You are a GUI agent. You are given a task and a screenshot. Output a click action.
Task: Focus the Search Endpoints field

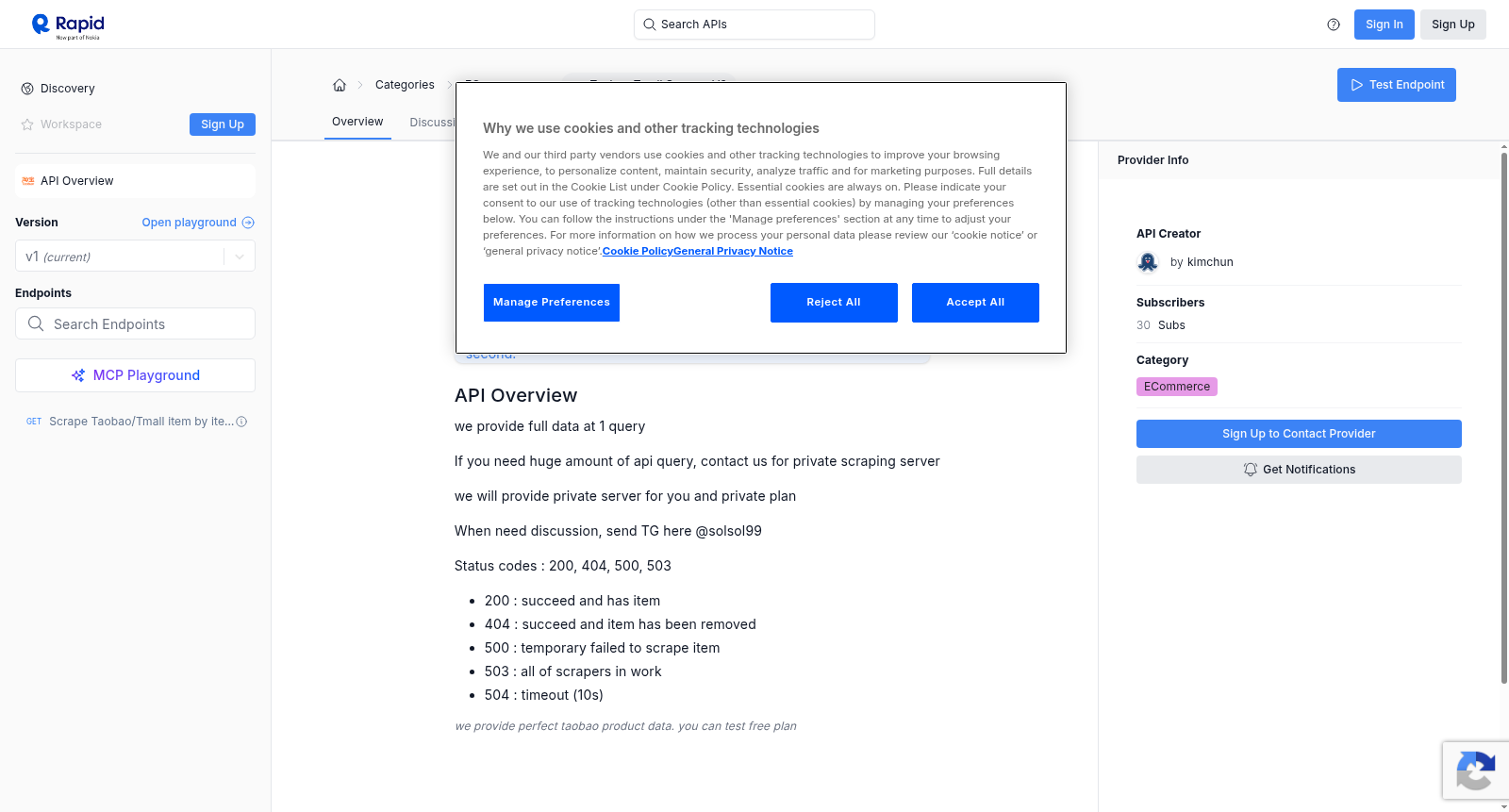[x=135, y=323]
